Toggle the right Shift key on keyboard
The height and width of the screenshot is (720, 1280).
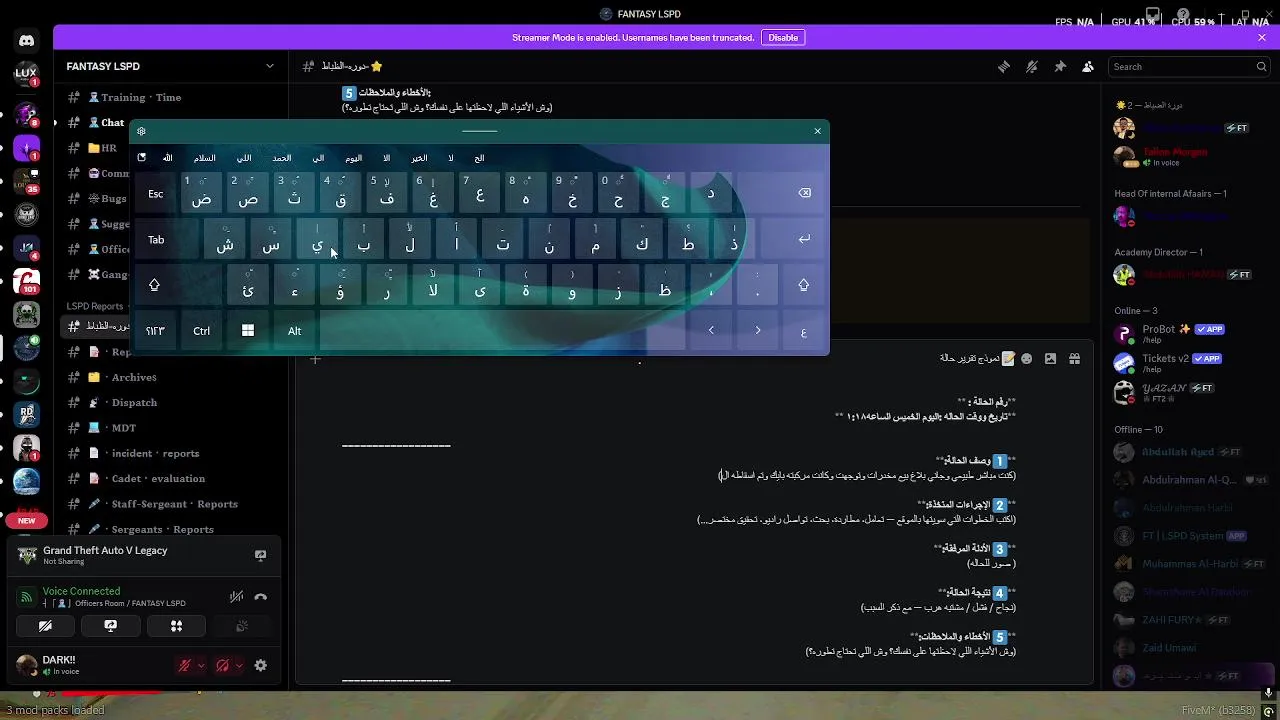[x=803, y=285]
